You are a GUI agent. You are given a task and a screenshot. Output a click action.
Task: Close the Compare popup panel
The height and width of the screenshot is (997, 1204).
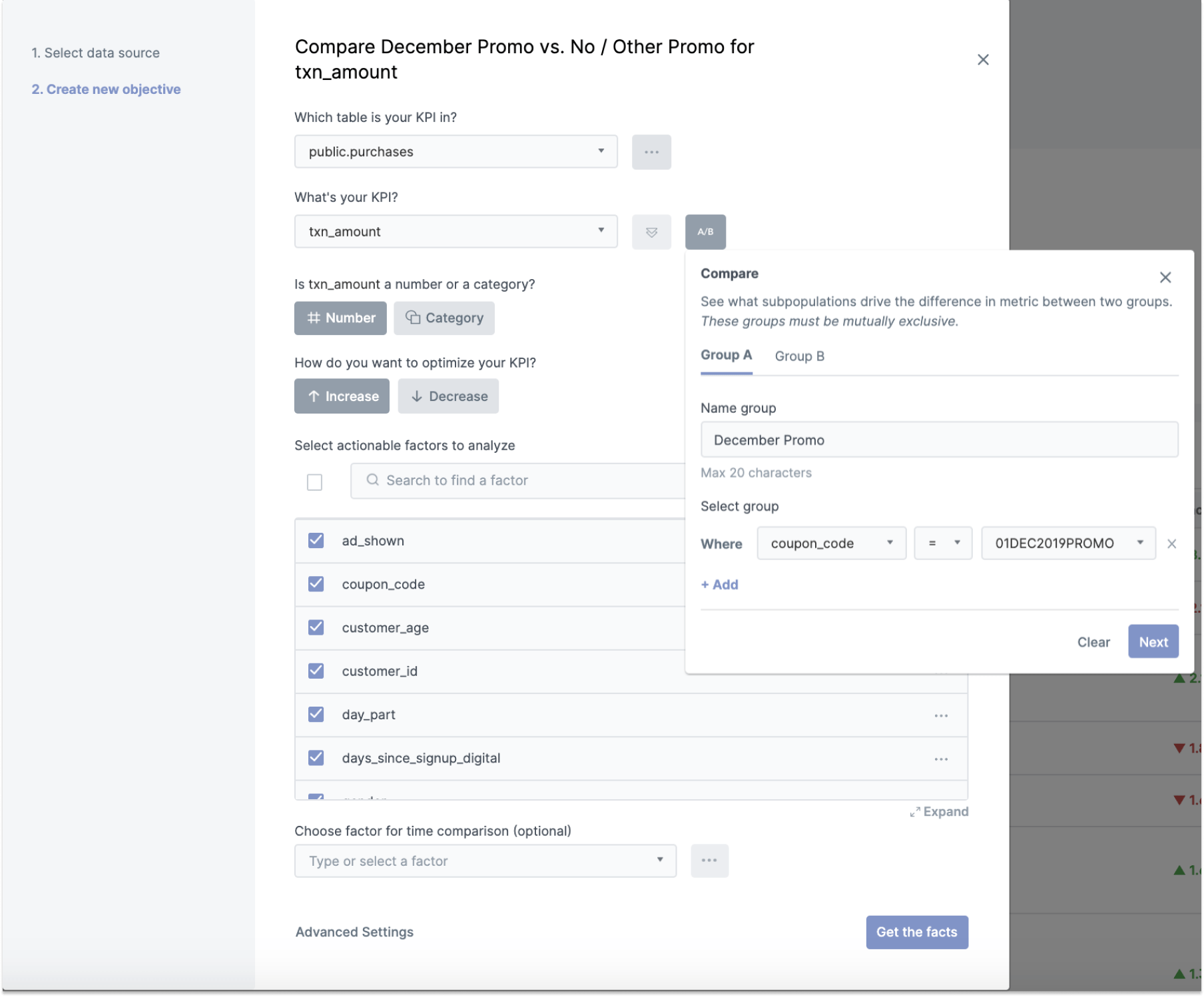click(x=1165, y=277)
